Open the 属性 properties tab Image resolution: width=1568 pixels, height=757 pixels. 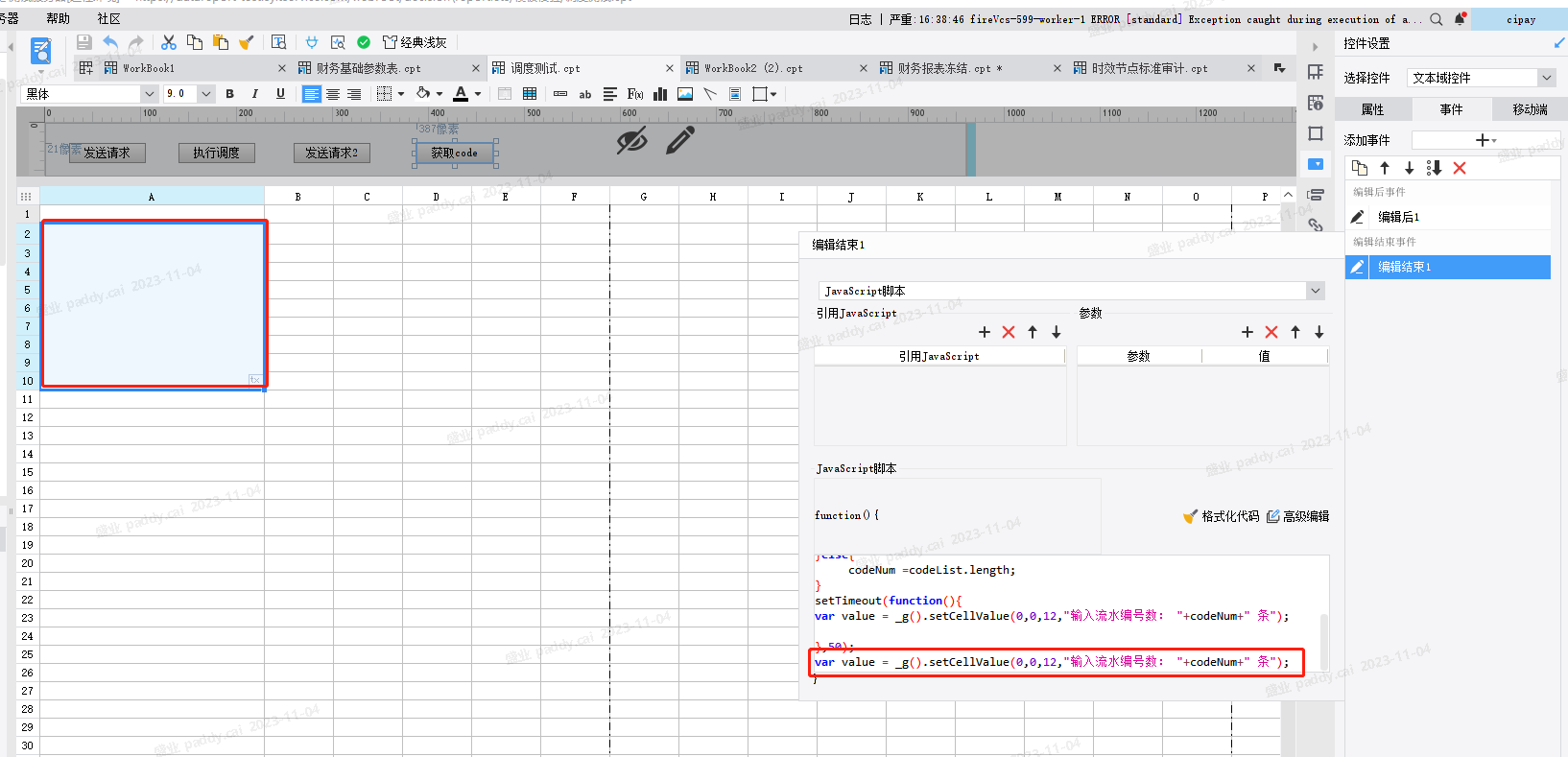point(1372,109)
